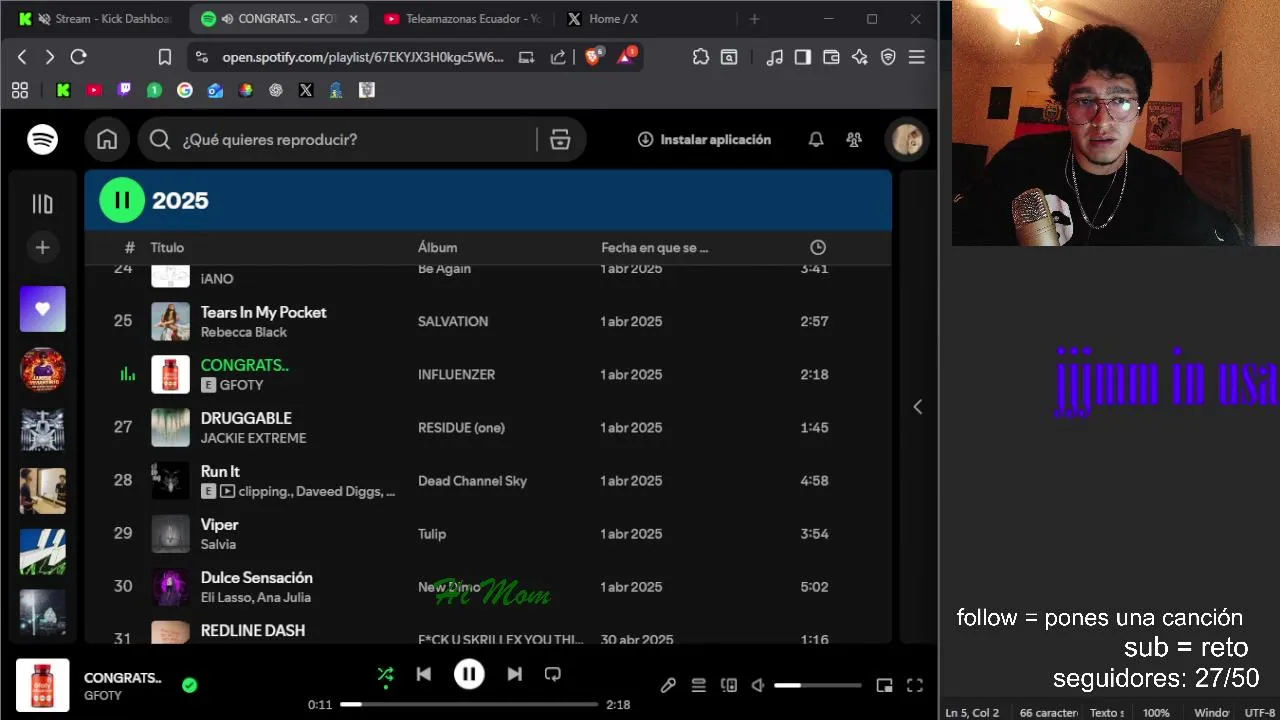Viewport: 1280px width, 720px height.
Task: Enter Spotify full screen mode
Action: tap(915, 685)
